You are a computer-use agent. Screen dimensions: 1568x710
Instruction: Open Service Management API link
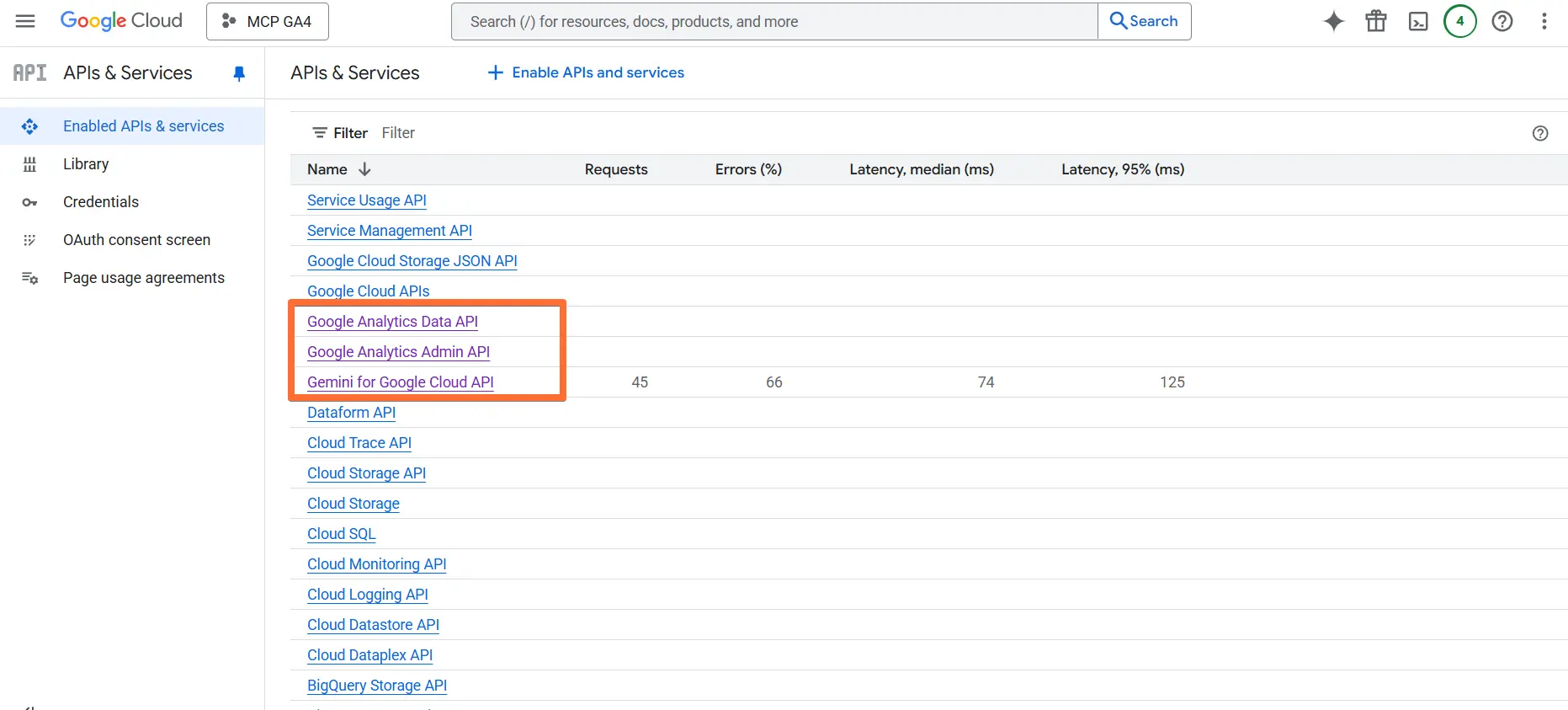390,231
